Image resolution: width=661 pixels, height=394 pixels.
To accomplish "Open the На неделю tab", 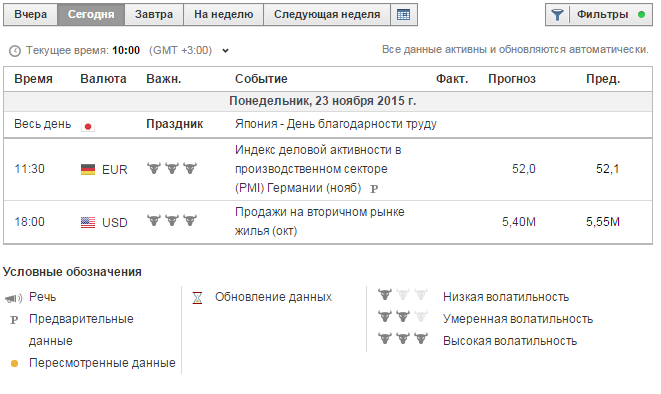I will coord(223,15).
